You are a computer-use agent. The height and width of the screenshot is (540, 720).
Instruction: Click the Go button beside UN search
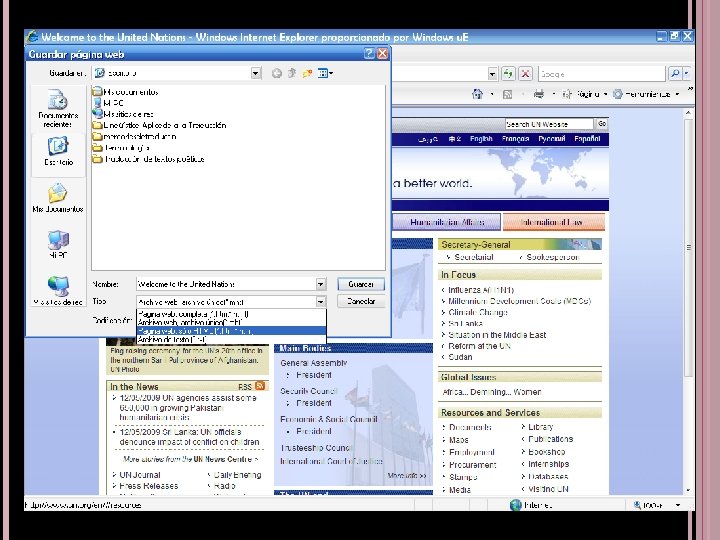pos(602,124)
